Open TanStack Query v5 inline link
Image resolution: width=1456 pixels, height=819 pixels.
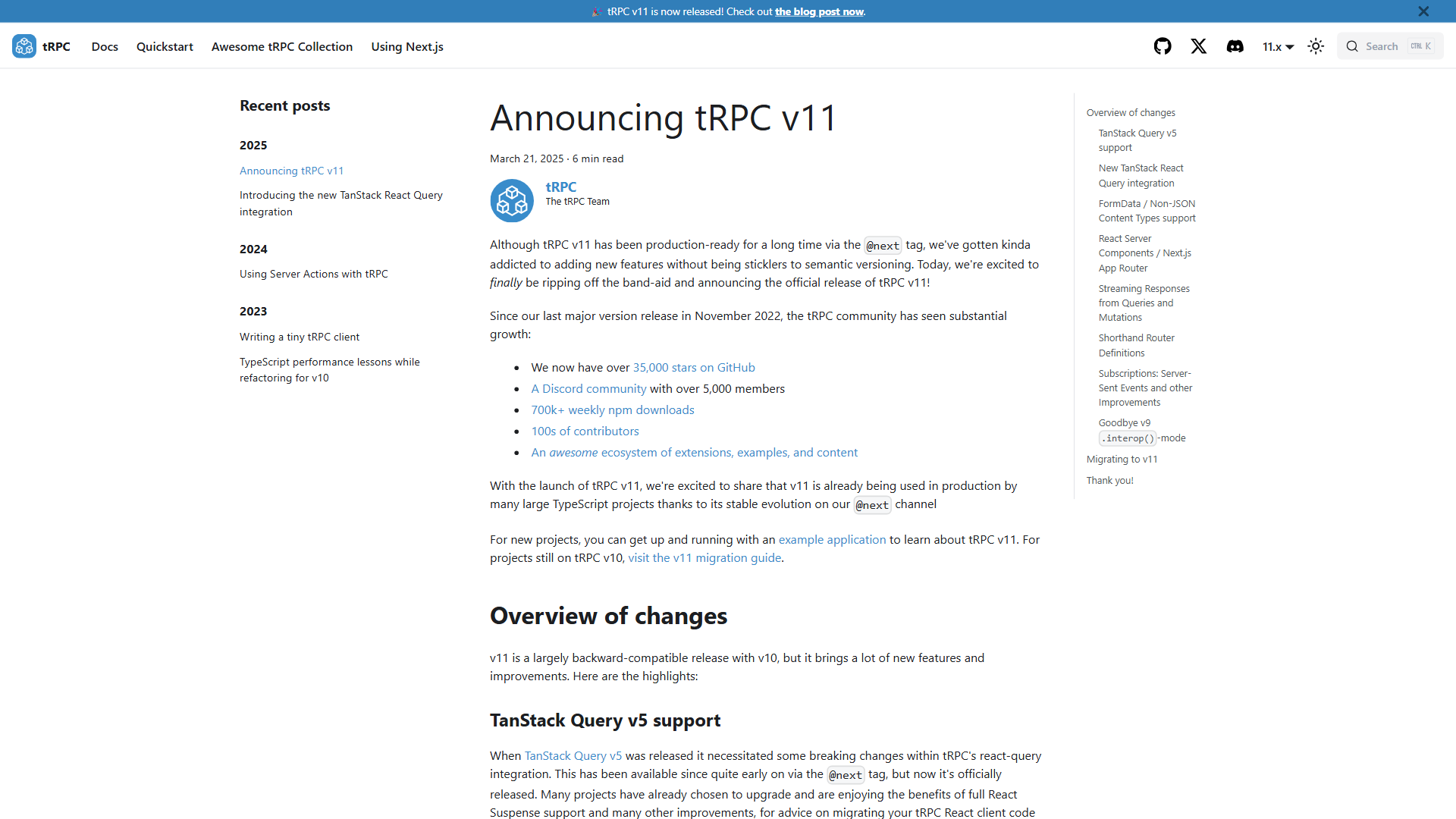(573, 755)
